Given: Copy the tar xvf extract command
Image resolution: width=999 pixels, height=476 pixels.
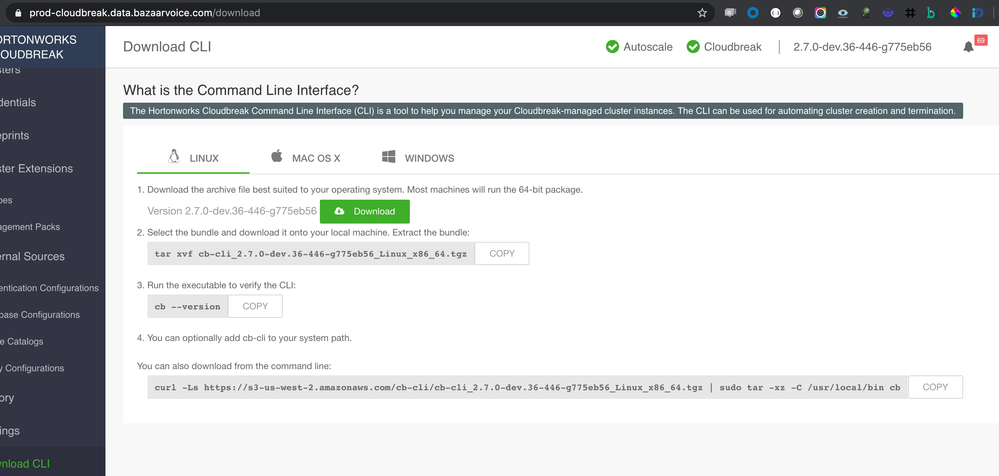Looking at the screenshot, I should click(x=502, y=254).
